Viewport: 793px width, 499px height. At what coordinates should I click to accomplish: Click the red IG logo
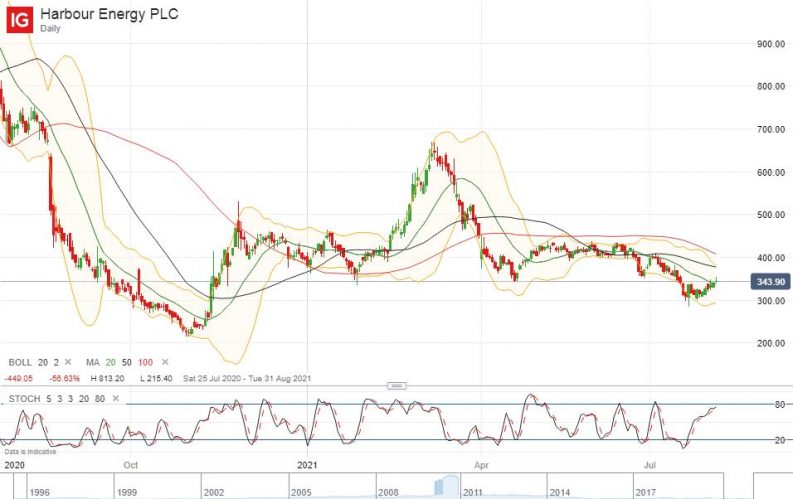(20, 18)
